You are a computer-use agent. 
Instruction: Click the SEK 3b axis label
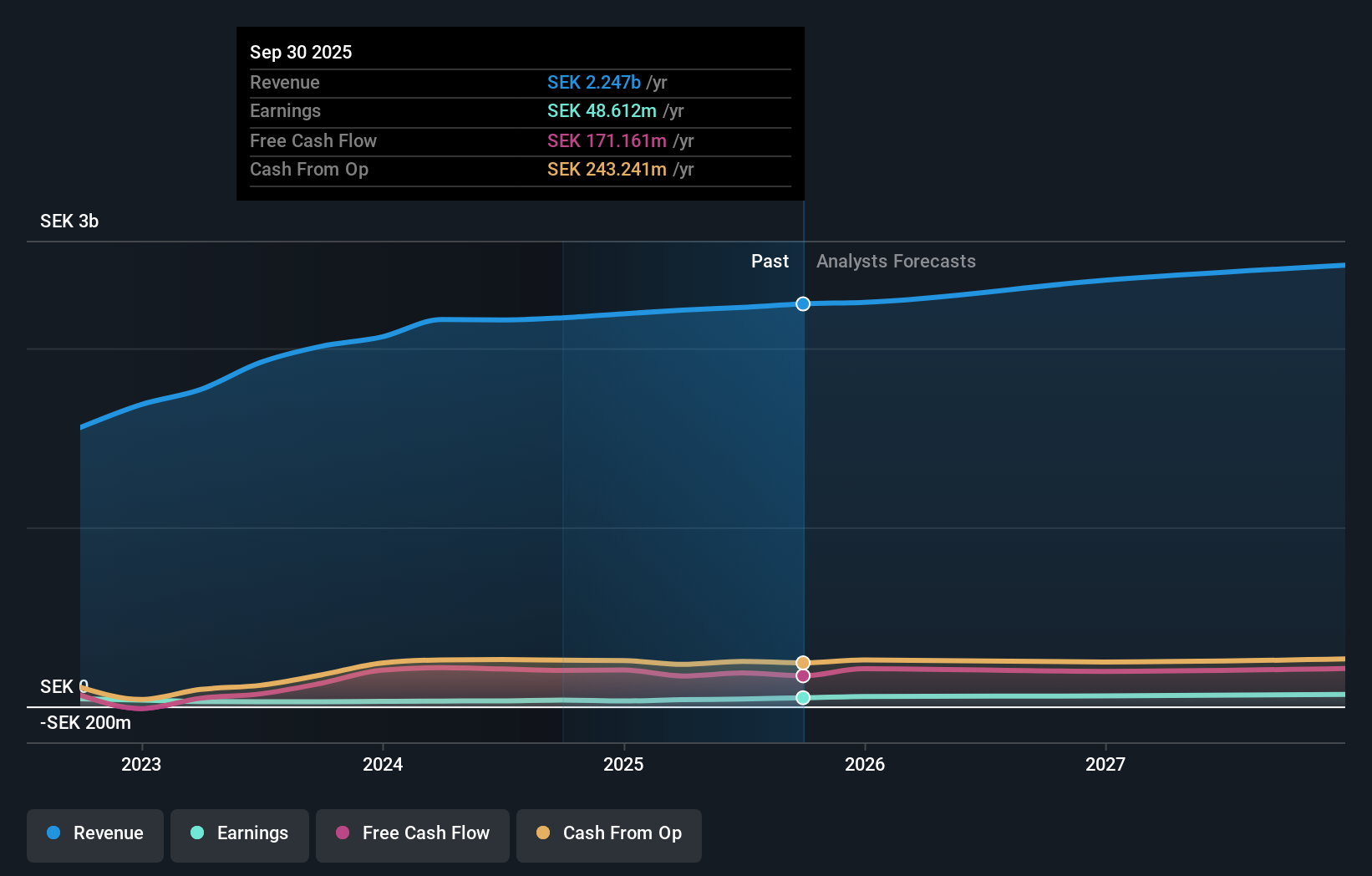(69, 222)
